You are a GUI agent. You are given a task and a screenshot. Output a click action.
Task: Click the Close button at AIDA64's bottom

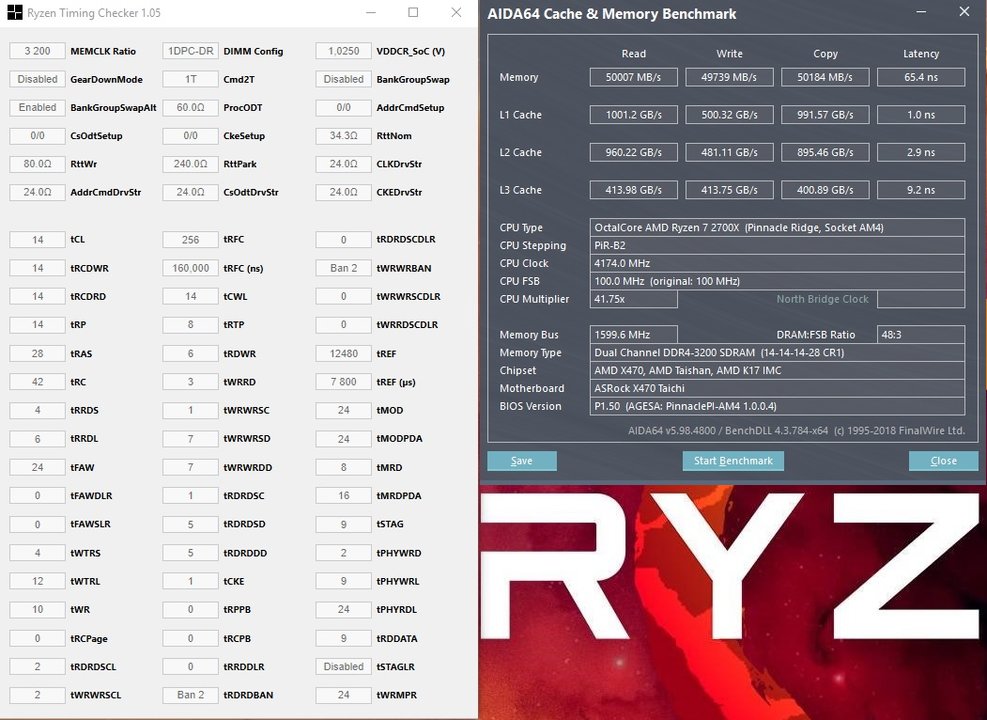tap(943, 461)
